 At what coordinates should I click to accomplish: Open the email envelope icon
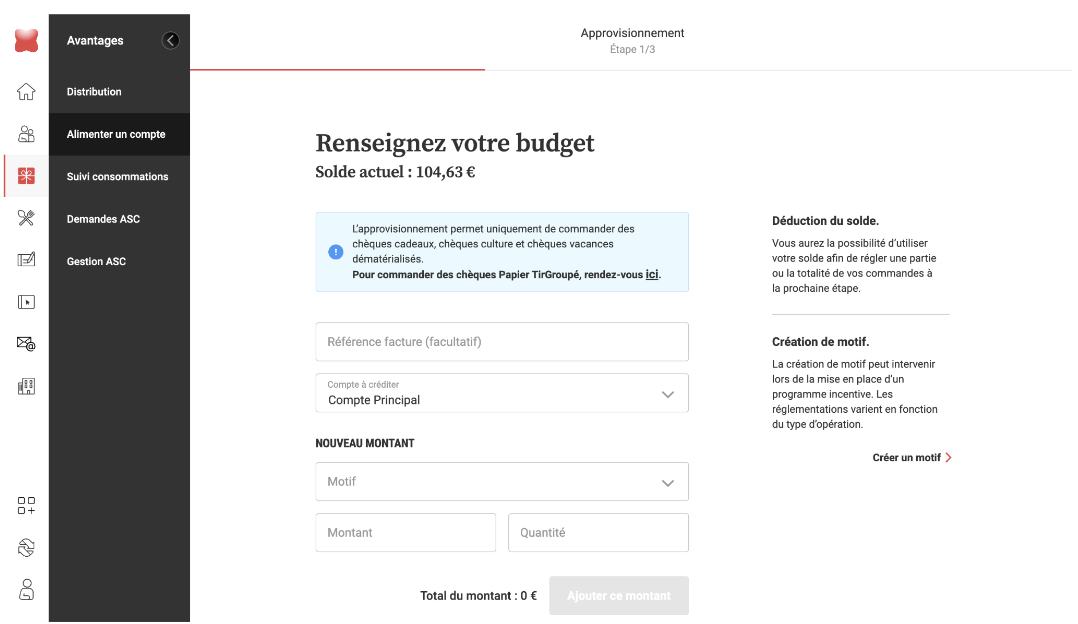pos(26,344)
